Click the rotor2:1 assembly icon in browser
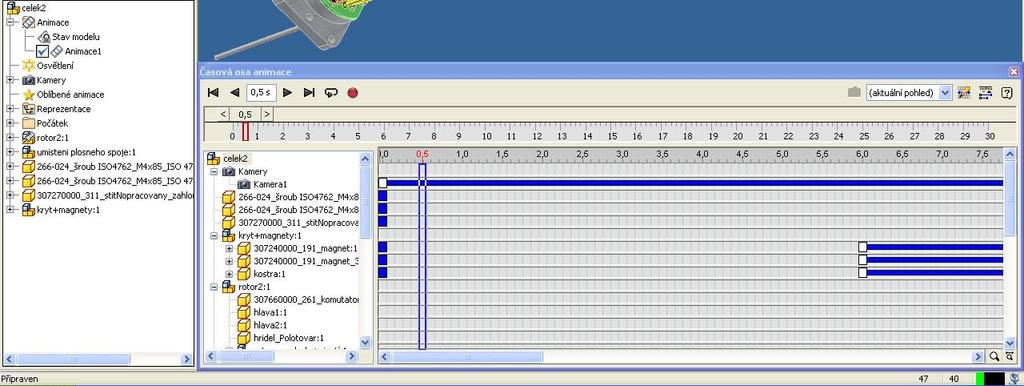Image resolution: width=1024 pixels, height=386 pixels. point(28,137)
